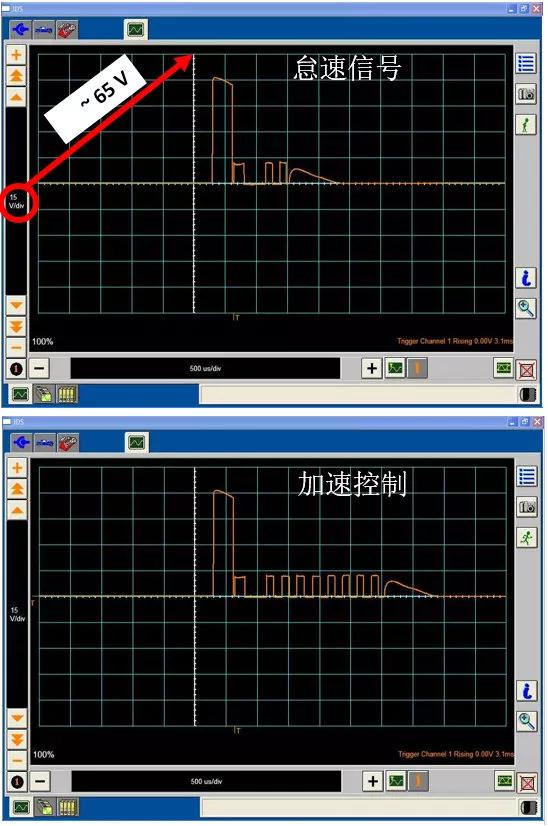
Task: Click the green signal icon near red X in 怠速信号 window
Action: 504,368
